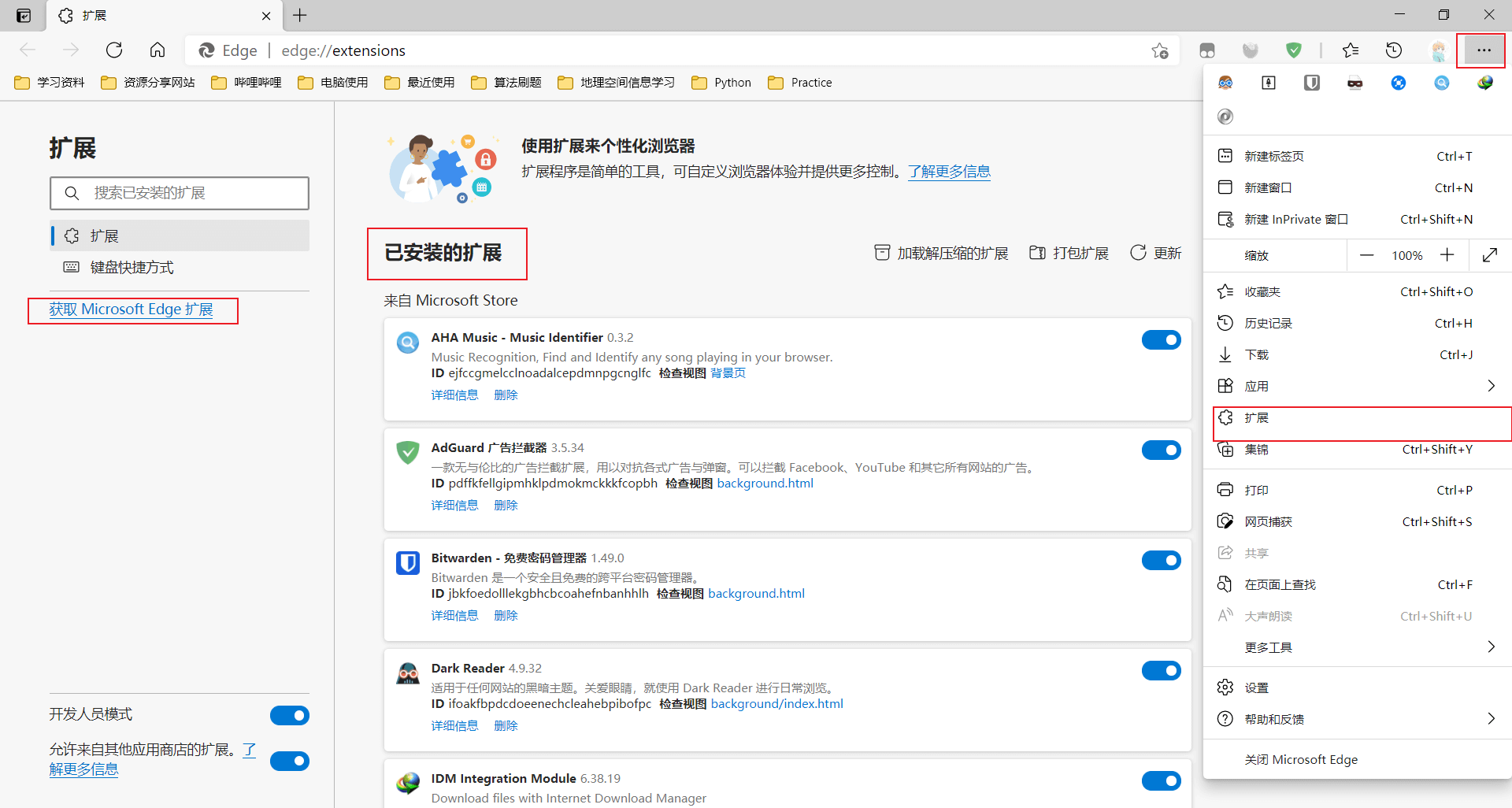The width and height of the screenshot is (1512, 808).
Task: Toggle off AdGuard 广告拦截器 extension
Action: click(1161, 450)
